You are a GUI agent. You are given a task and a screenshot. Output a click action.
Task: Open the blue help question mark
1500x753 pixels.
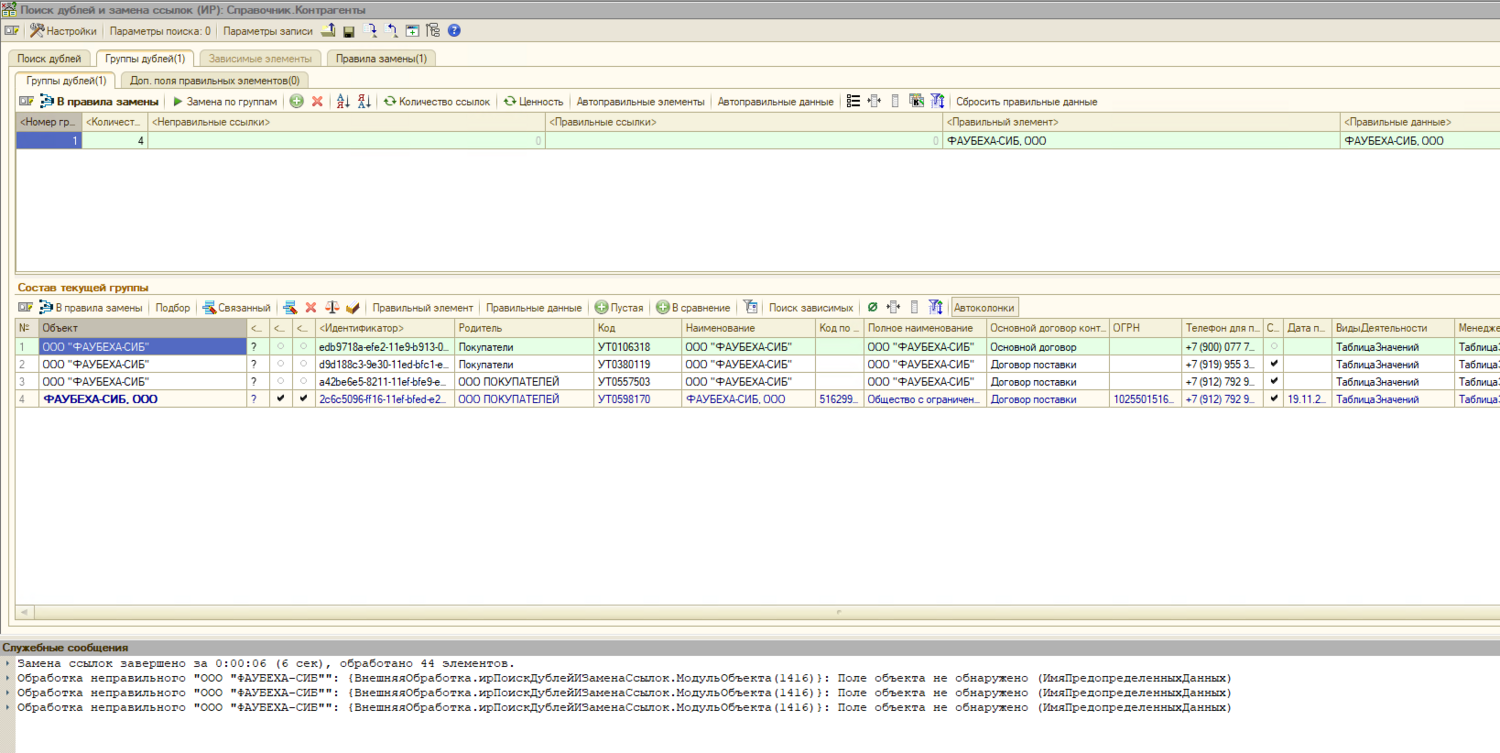454,31
